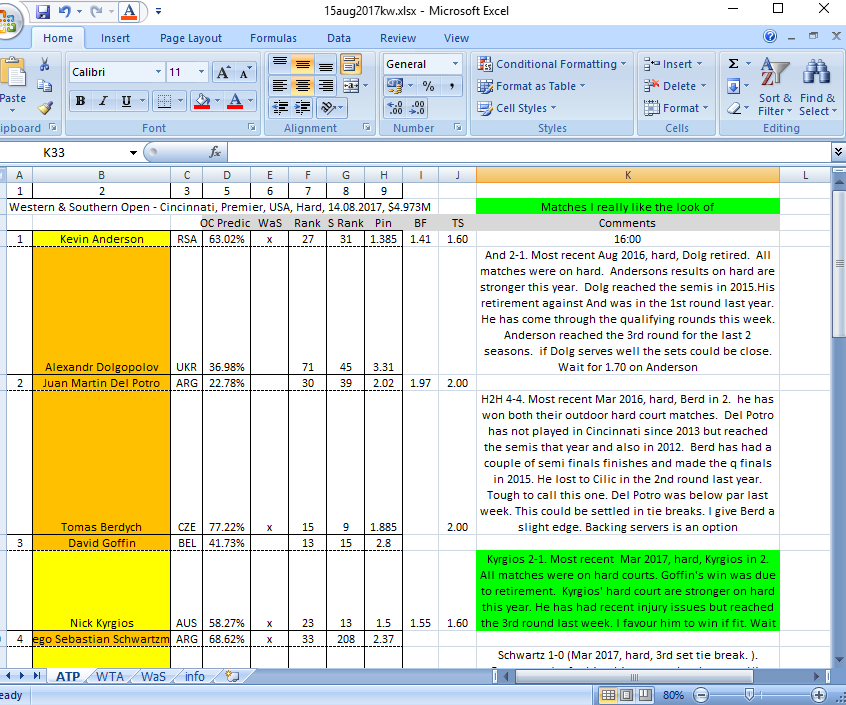Switch to Page Break Preview in status bar
This screenshot has width=846, height=705.
(645, 695)
